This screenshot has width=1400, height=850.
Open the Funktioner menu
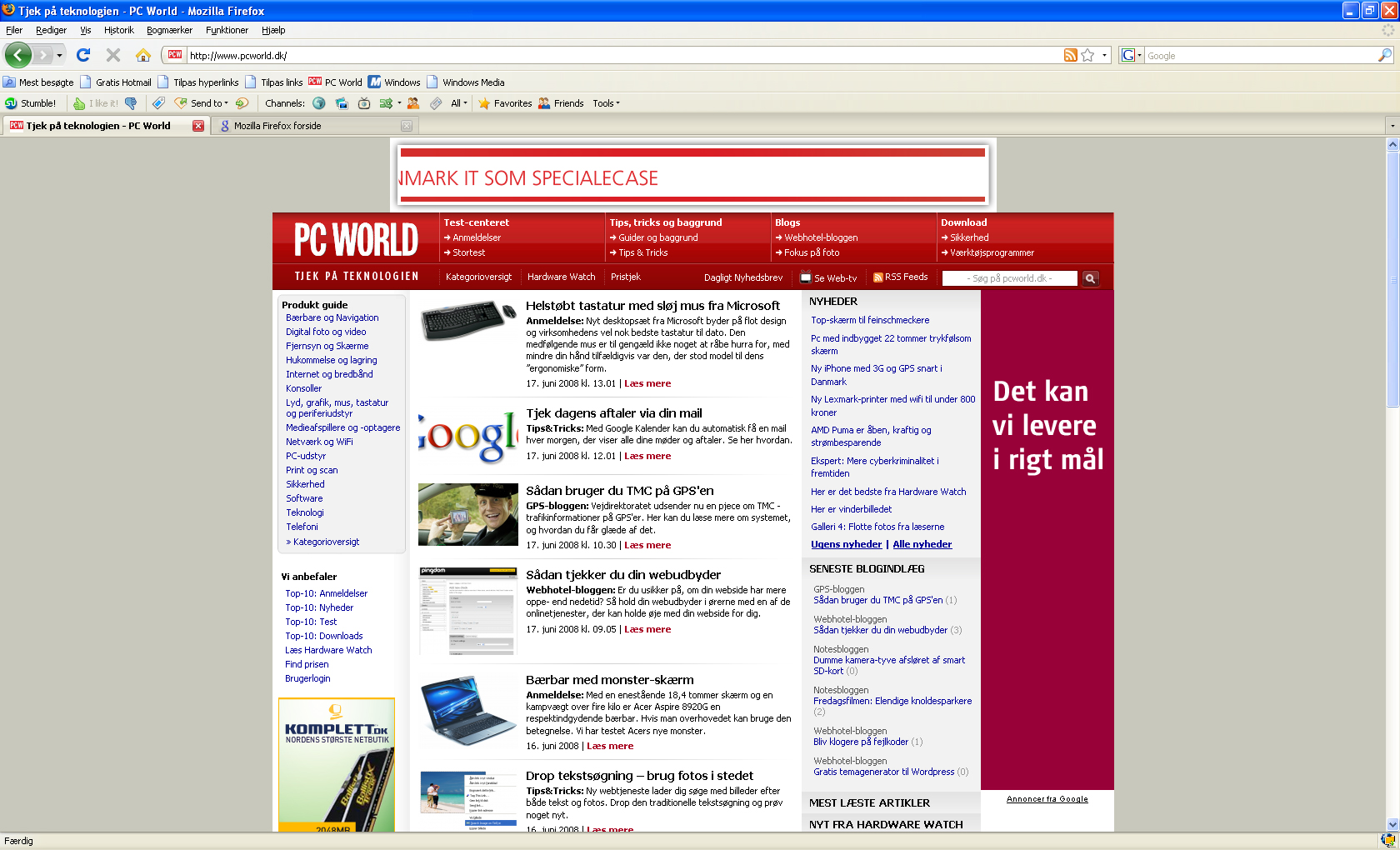[227, 30]
